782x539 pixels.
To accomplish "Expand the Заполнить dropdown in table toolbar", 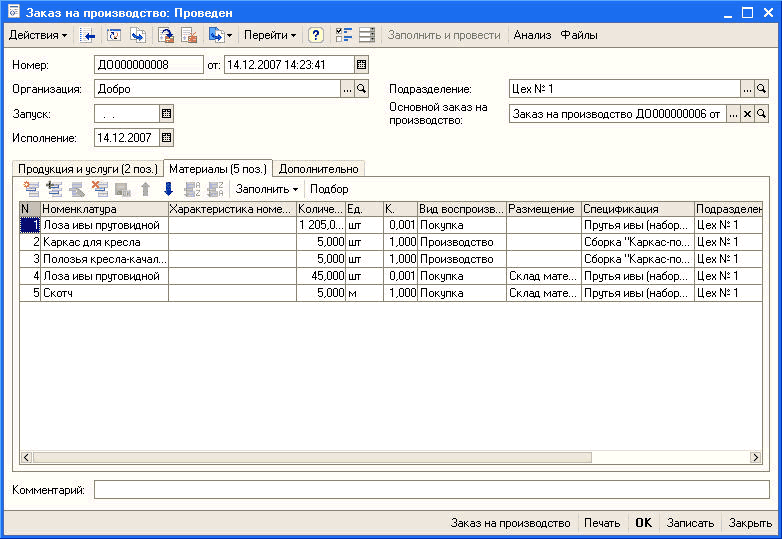I will point(266,189).
